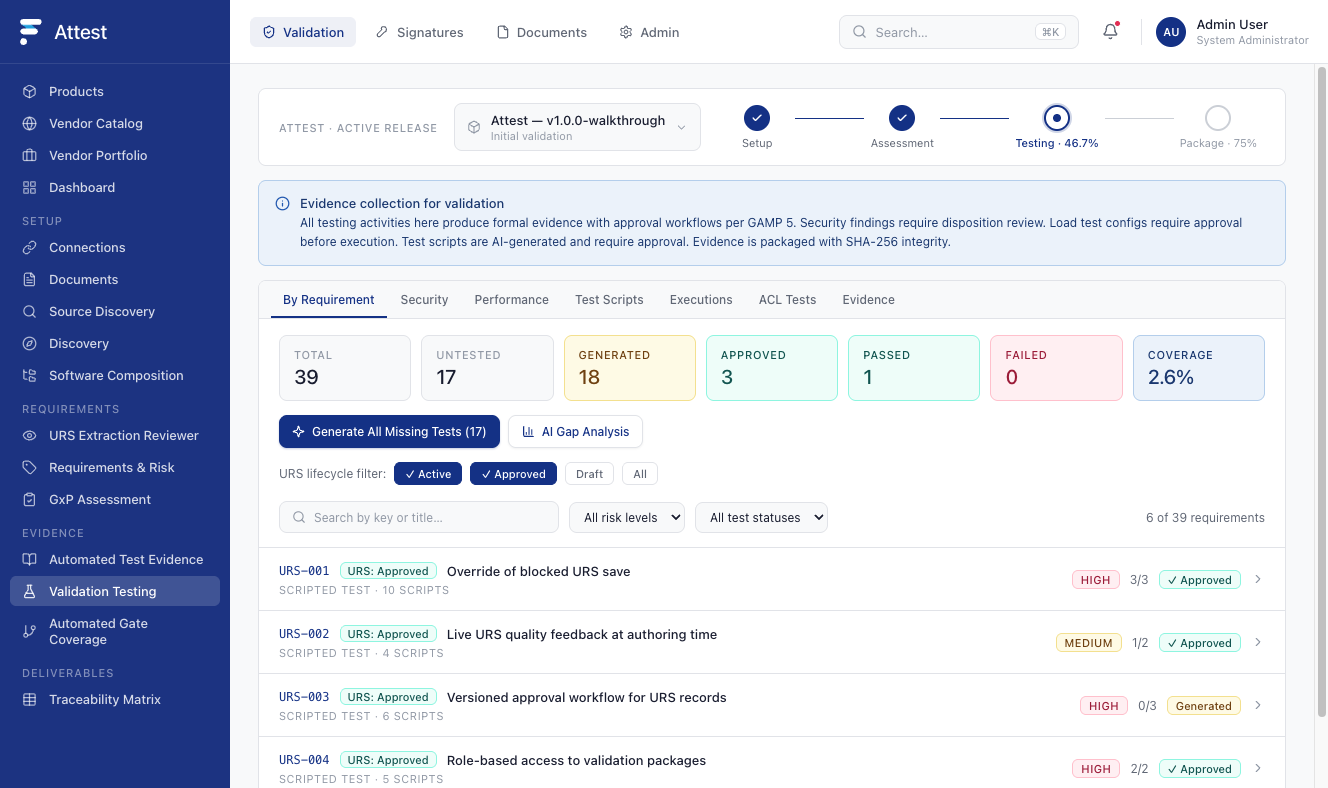Open the Executions tab
This screenshot has height=788, width=1328.
pyautogui.click(x=701, y=299)
